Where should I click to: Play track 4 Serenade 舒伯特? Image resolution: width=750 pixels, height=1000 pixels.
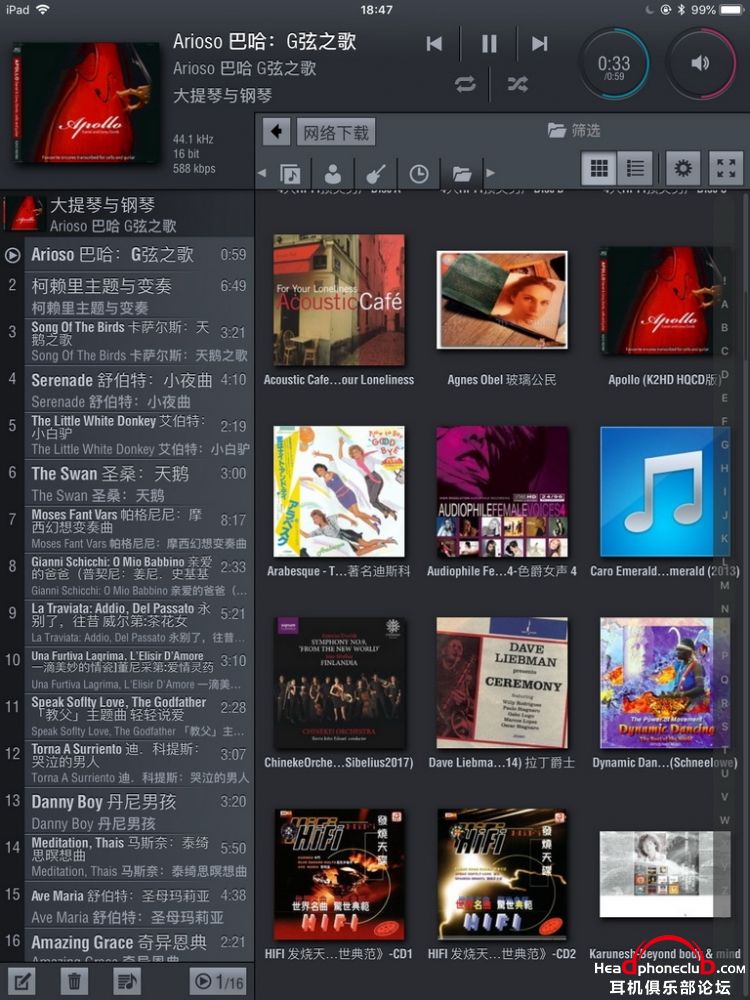pyautogui.click(x=126, y=390)
